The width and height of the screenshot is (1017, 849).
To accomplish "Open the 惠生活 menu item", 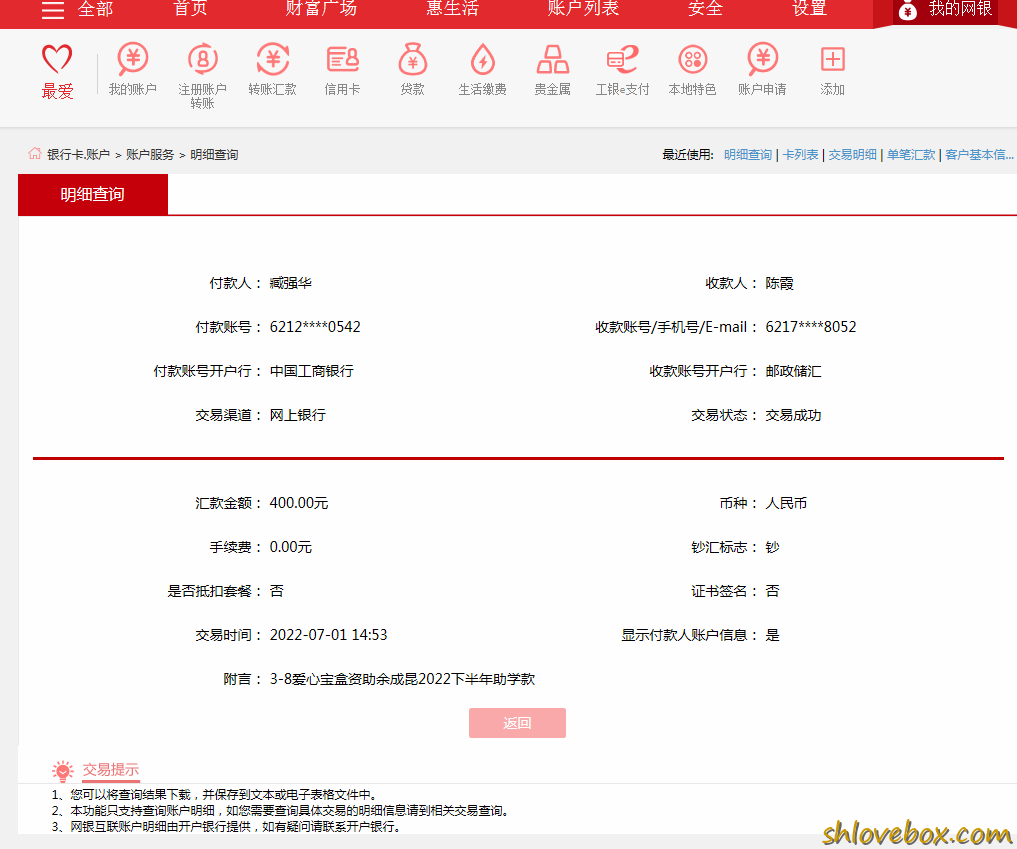I will coord(452,8).
